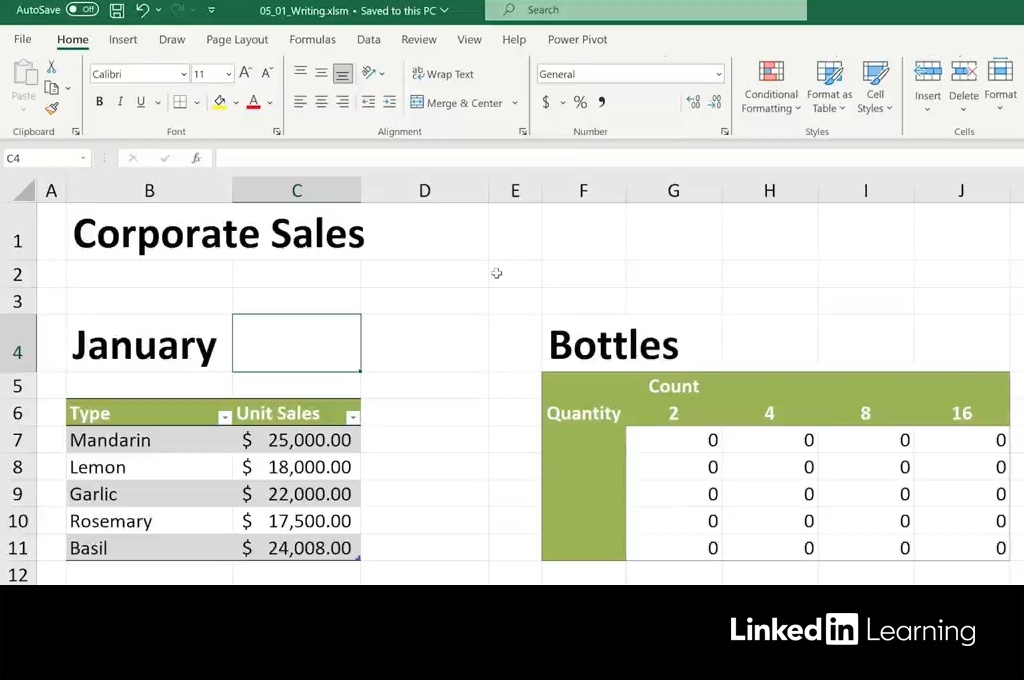Open the Unit Sales filter dropdown
This screenshot has width=1024, height=680.
352,417
